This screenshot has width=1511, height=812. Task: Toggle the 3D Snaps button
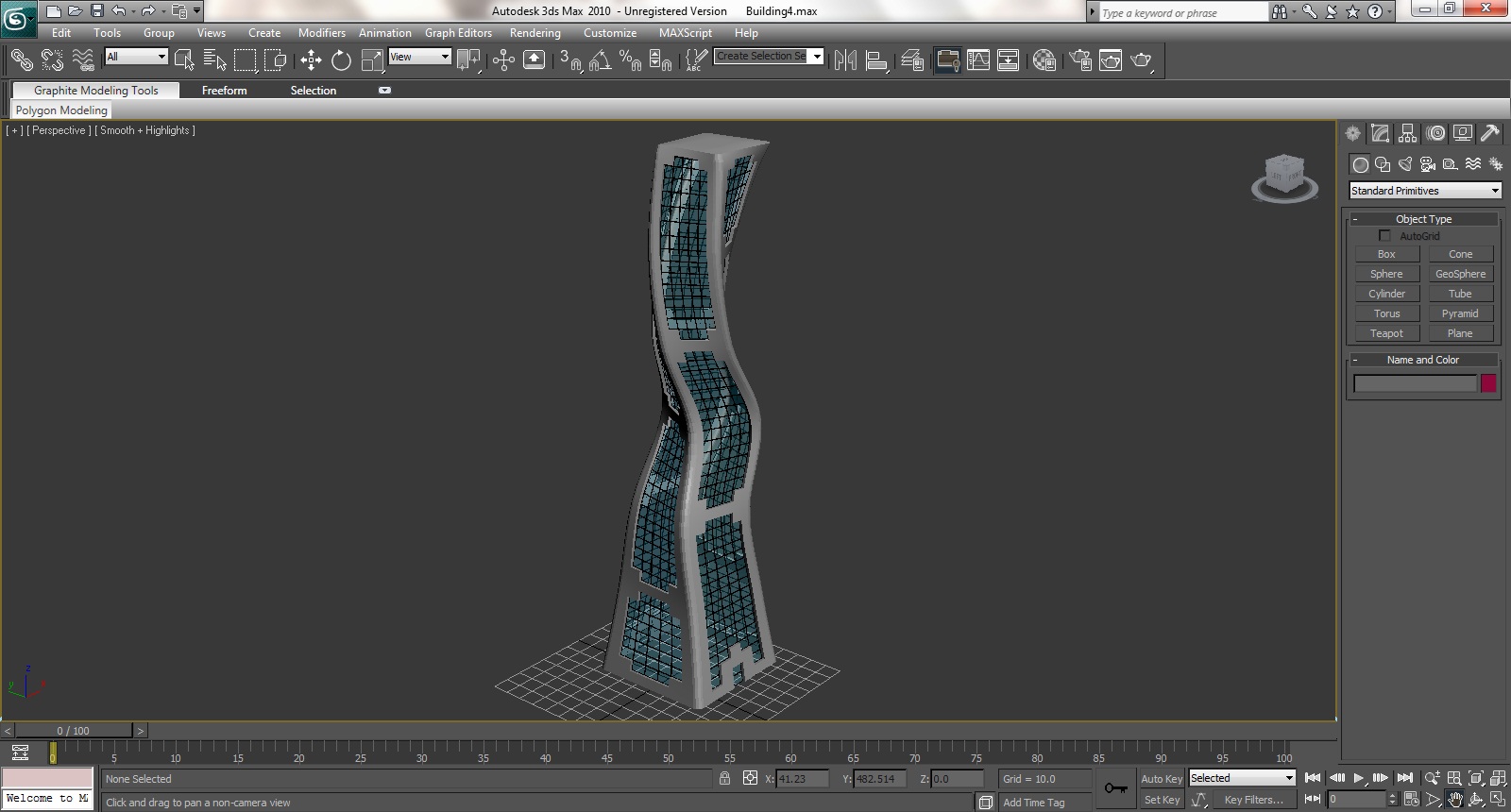[x=569, y=60]
